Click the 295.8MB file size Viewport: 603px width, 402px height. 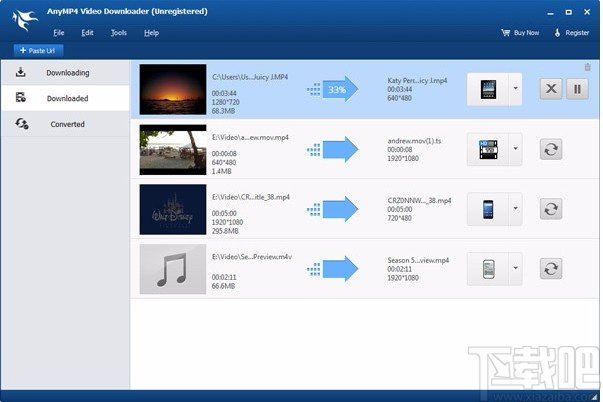pyautogui.click(x=225, y=231)
